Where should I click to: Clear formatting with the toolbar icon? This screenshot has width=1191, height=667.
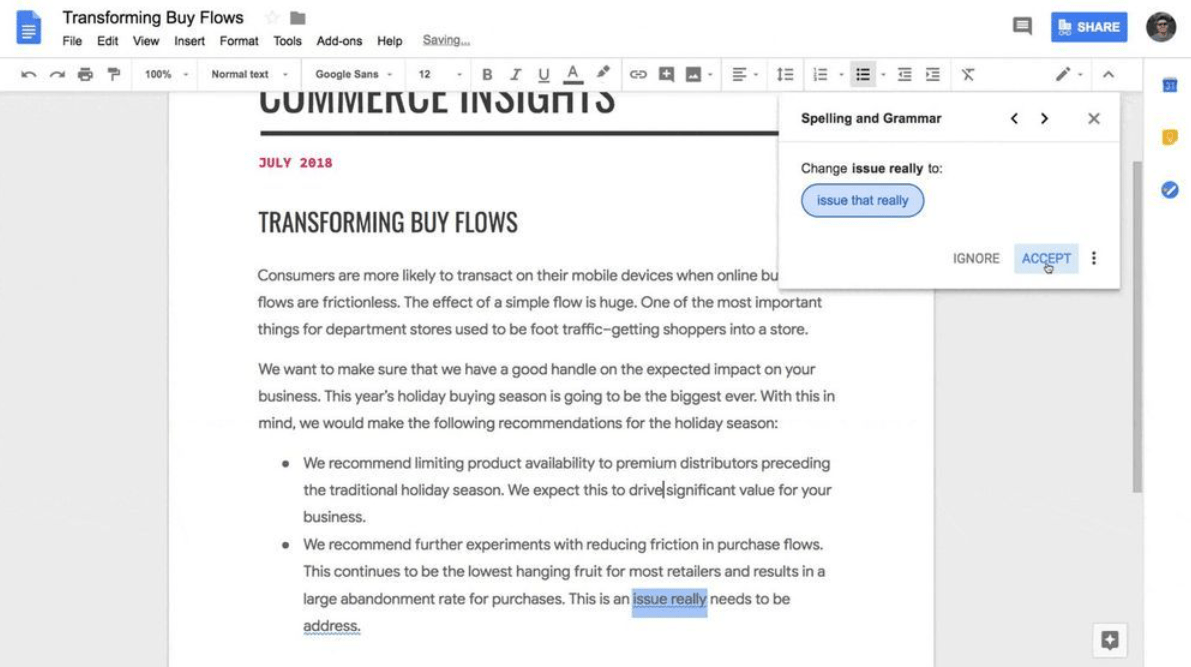click(968, 73)
